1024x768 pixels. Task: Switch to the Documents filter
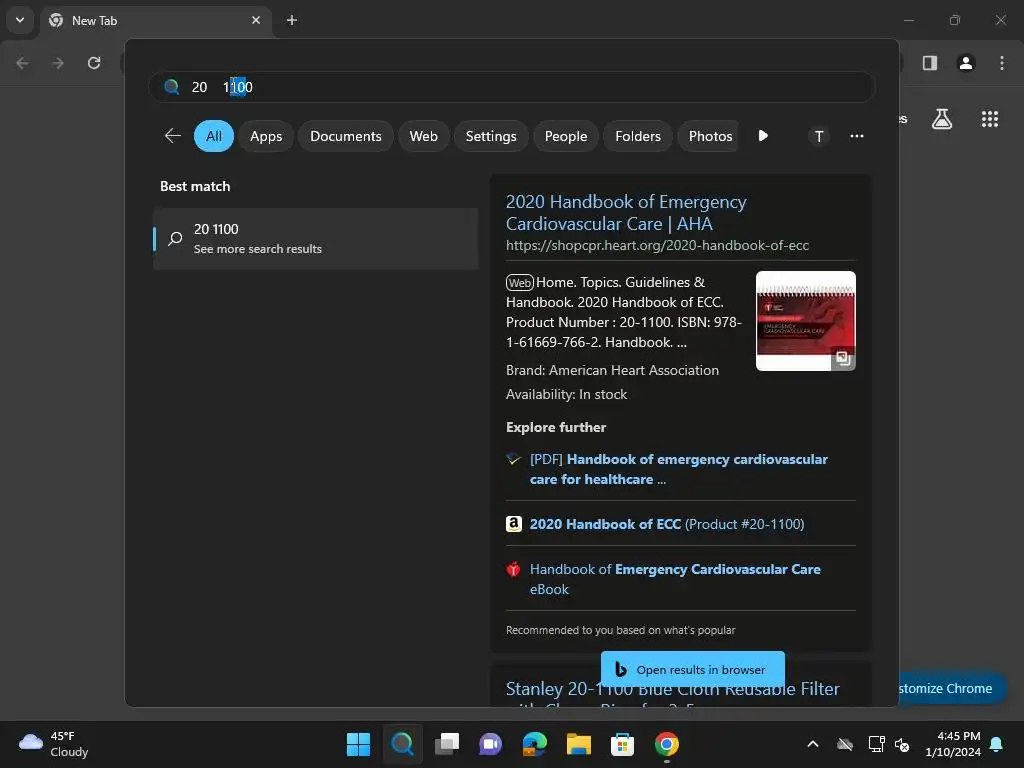345,136
